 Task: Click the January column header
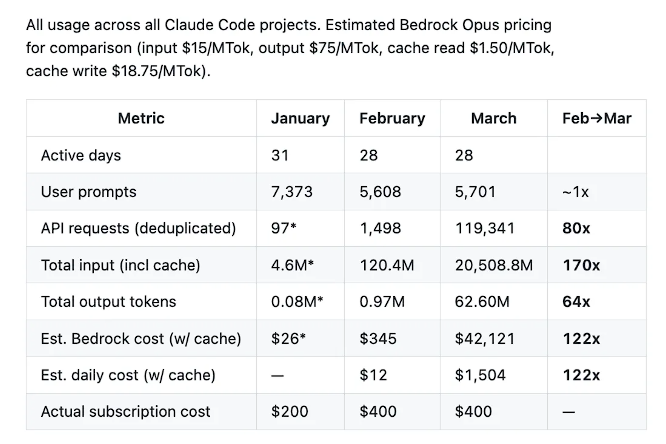[x=300, y=118]
